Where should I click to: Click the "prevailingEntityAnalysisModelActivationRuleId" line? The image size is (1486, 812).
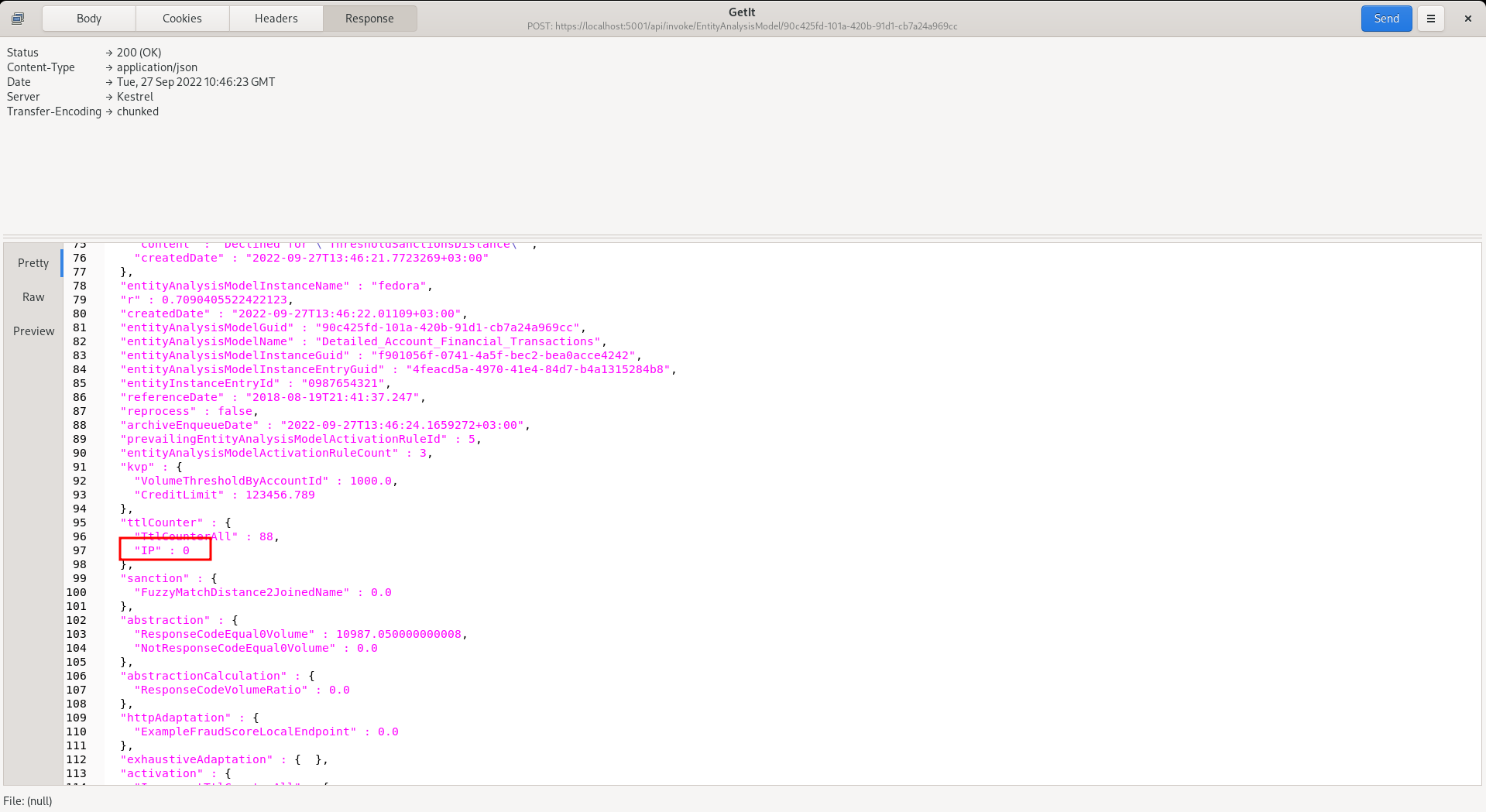click(301, 439)
